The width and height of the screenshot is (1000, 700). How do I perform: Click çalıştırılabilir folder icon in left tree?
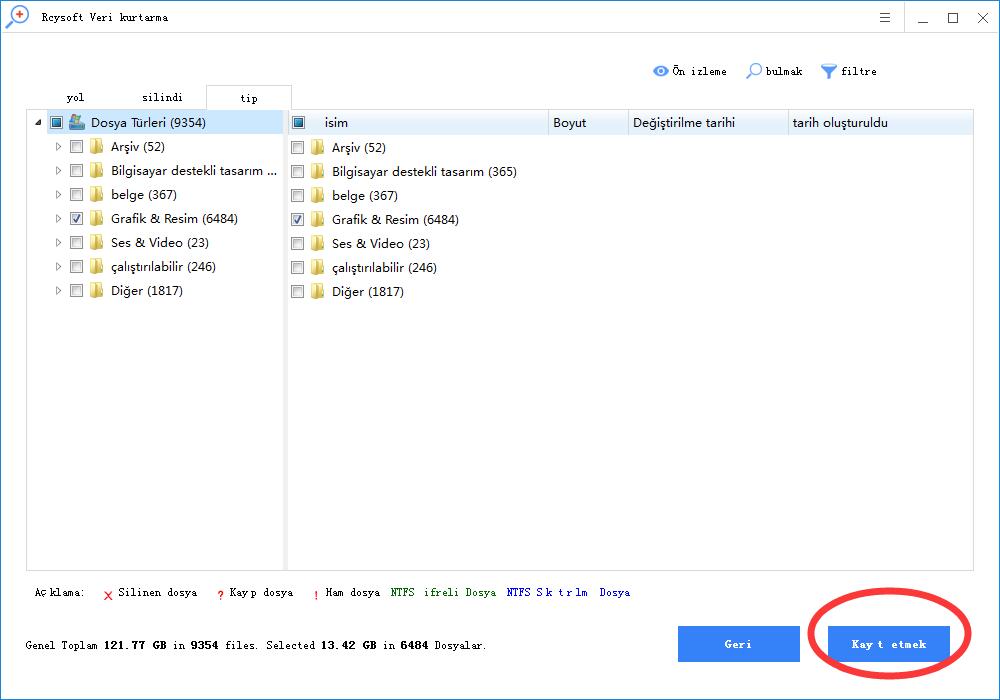(x=96, y=266)
